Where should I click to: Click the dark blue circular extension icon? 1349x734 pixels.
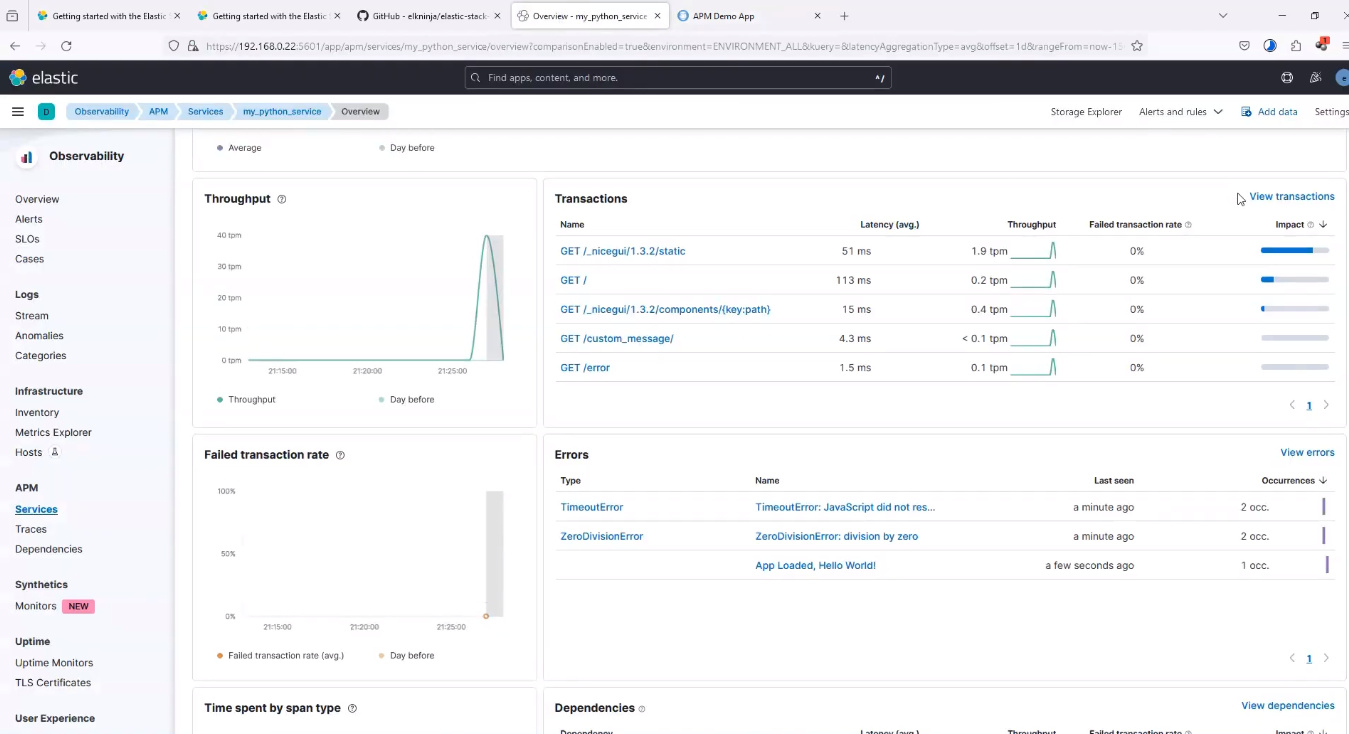click(1270, 46)
